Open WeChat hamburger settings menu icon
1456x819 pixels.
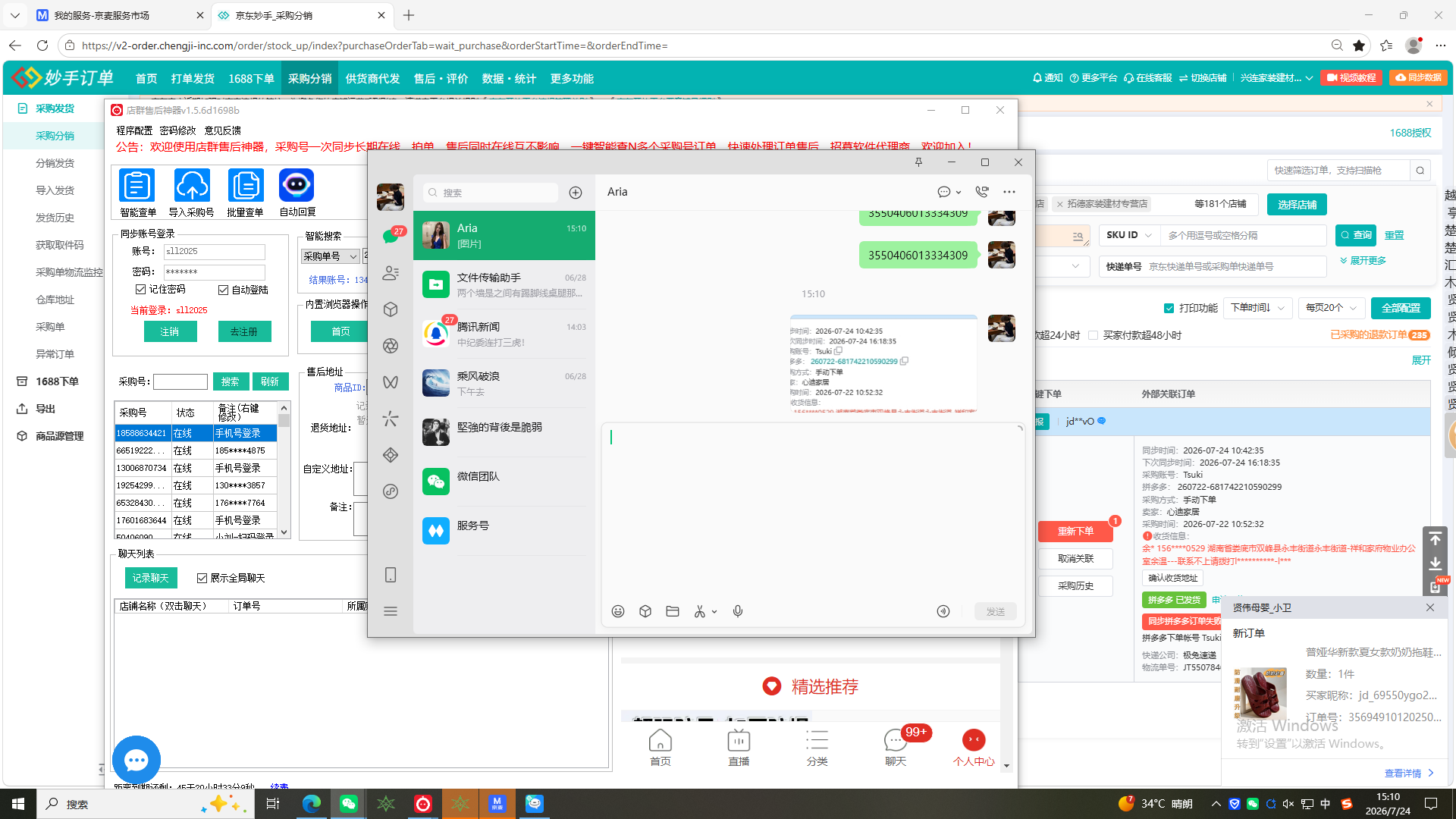click(x=391, y=611)
